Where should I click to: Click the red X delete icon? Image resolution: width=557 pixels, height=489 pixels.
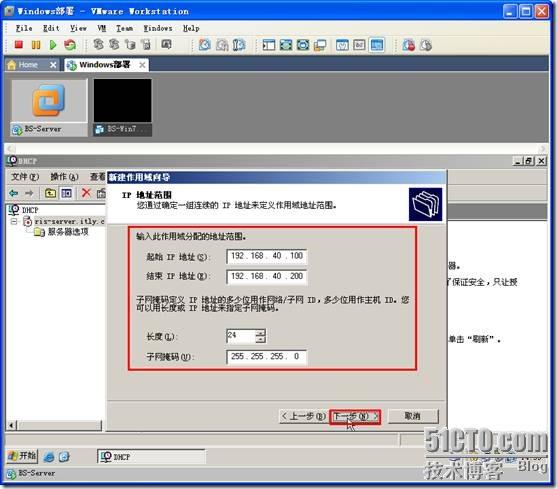tap(86, 193)
